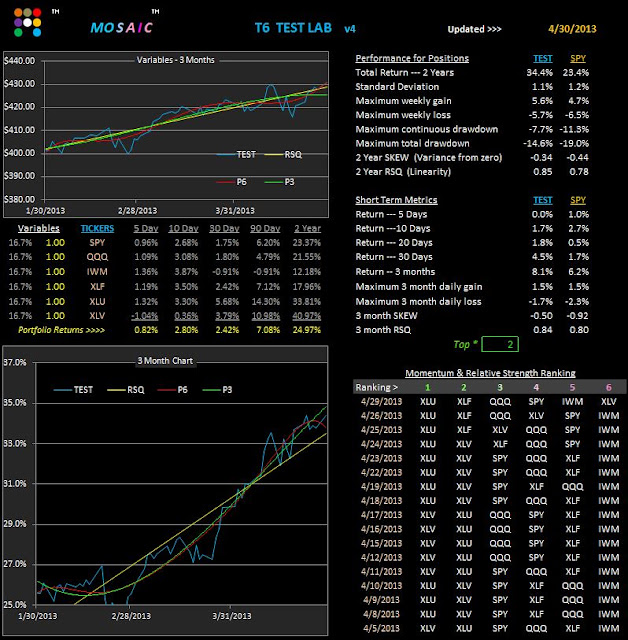
Task: Select the T6 TEST LAB heading
Action: (293, 28)
